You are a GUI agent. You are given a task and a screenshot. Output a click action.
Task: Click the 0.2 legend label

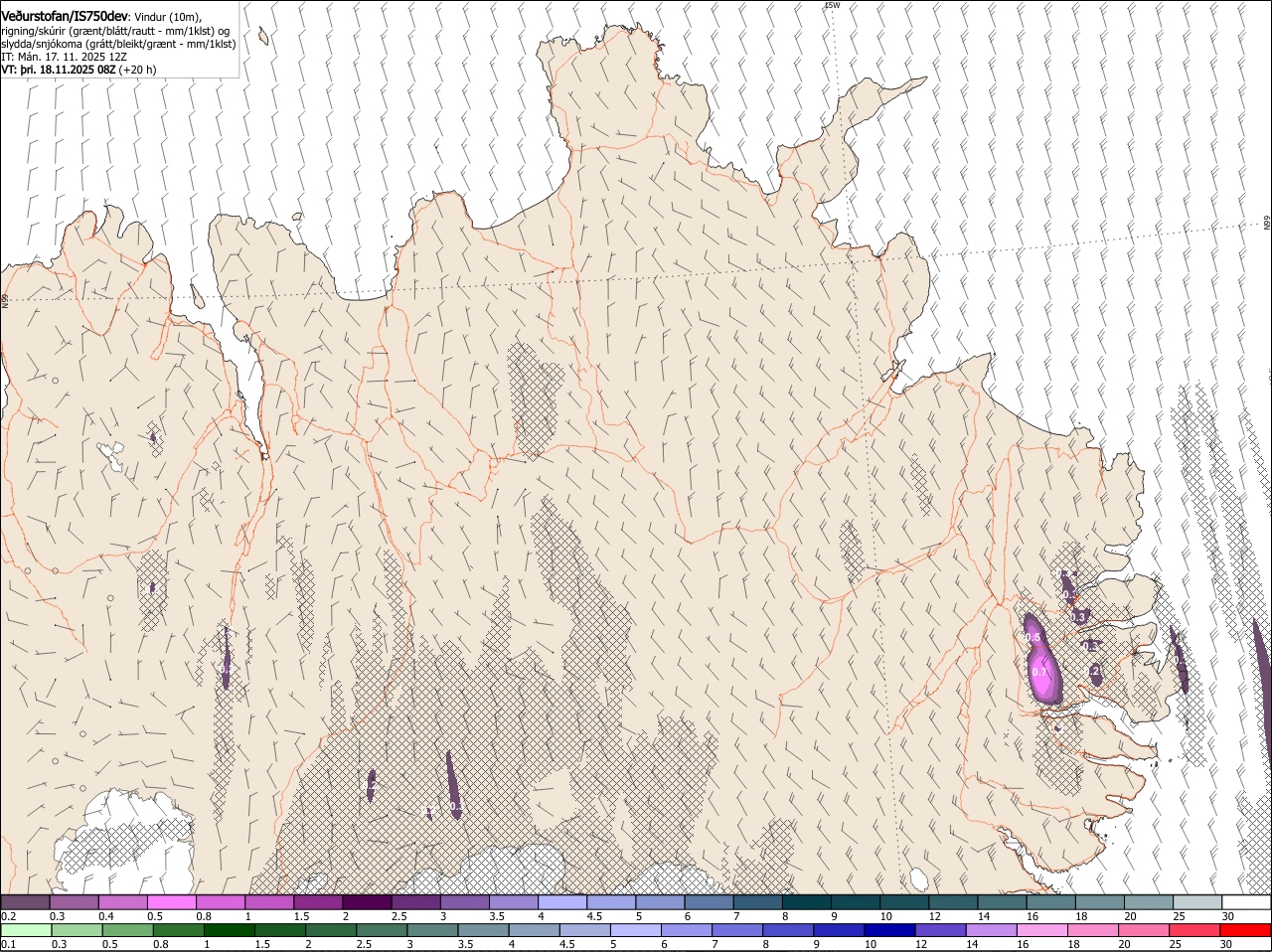pyautogui.click(x=8, y=915)
